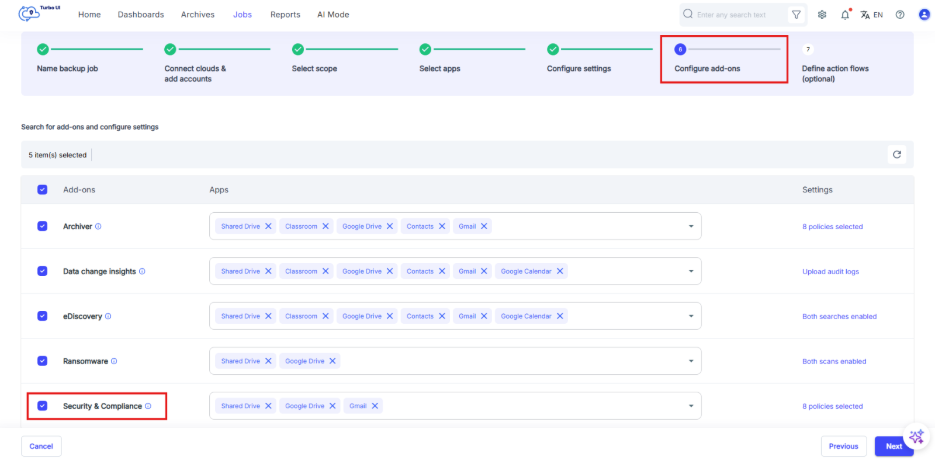Open the user profile avatar
Image resolution: width=936 pixels, height=463 pixels.
922,15
